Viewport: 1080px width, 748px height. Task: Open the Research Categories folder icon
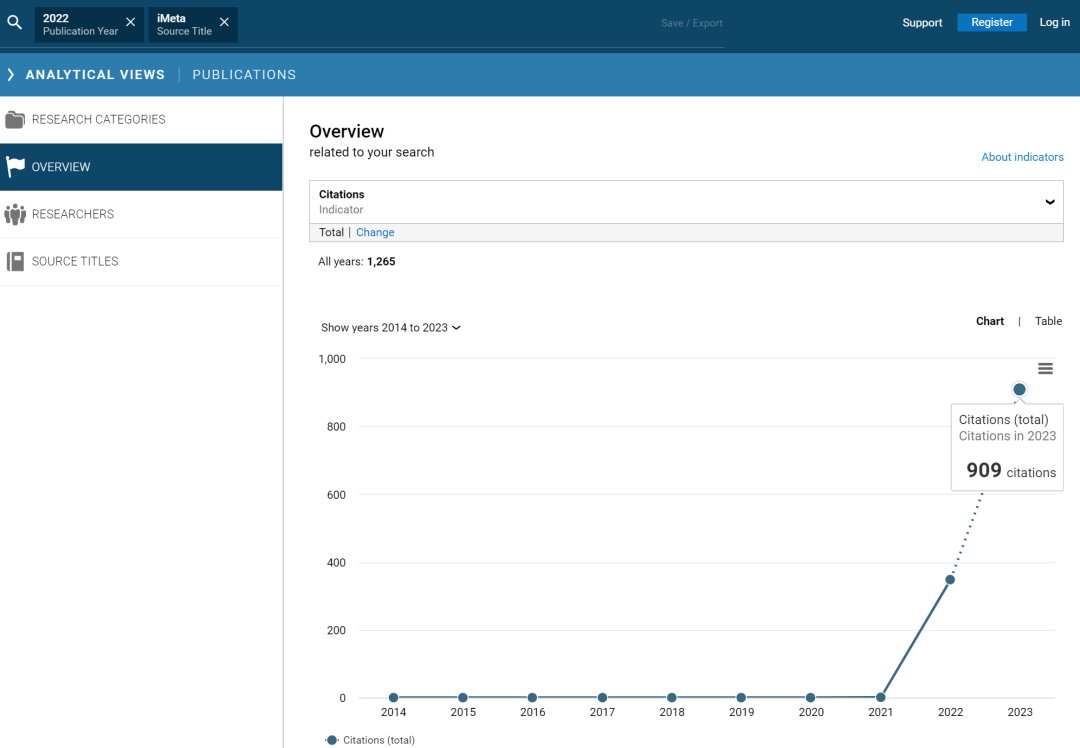click(x=14, y=120)
